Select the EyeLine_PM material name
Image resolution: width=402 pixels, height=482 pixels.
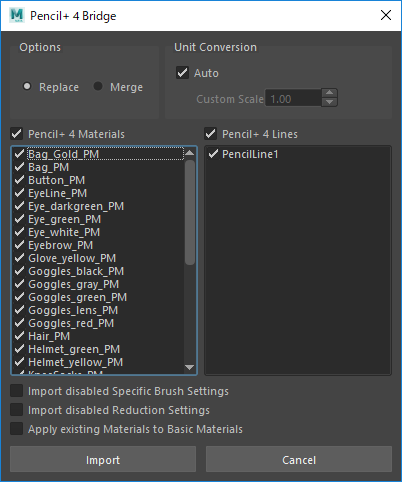coord(58,193)
